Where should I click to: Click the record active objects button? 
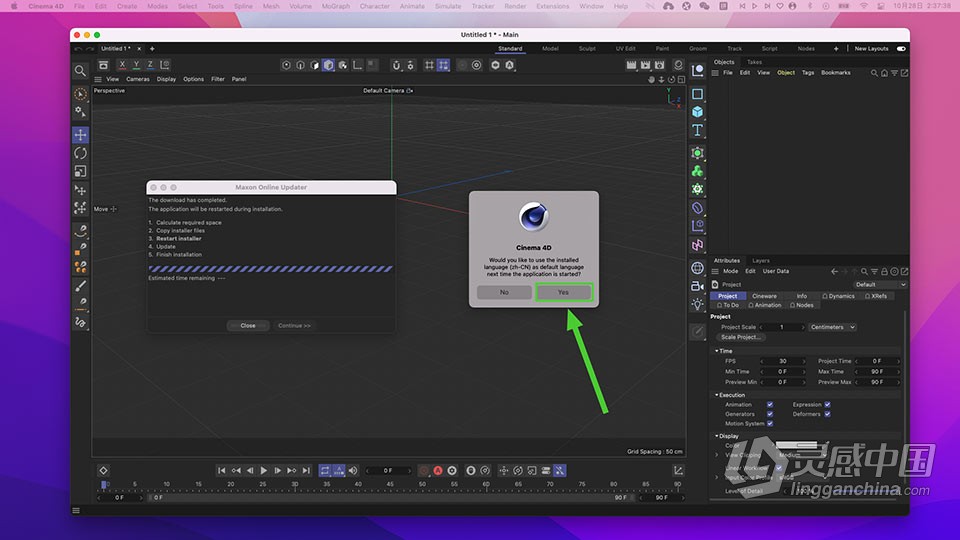click(x=424, y=470)
